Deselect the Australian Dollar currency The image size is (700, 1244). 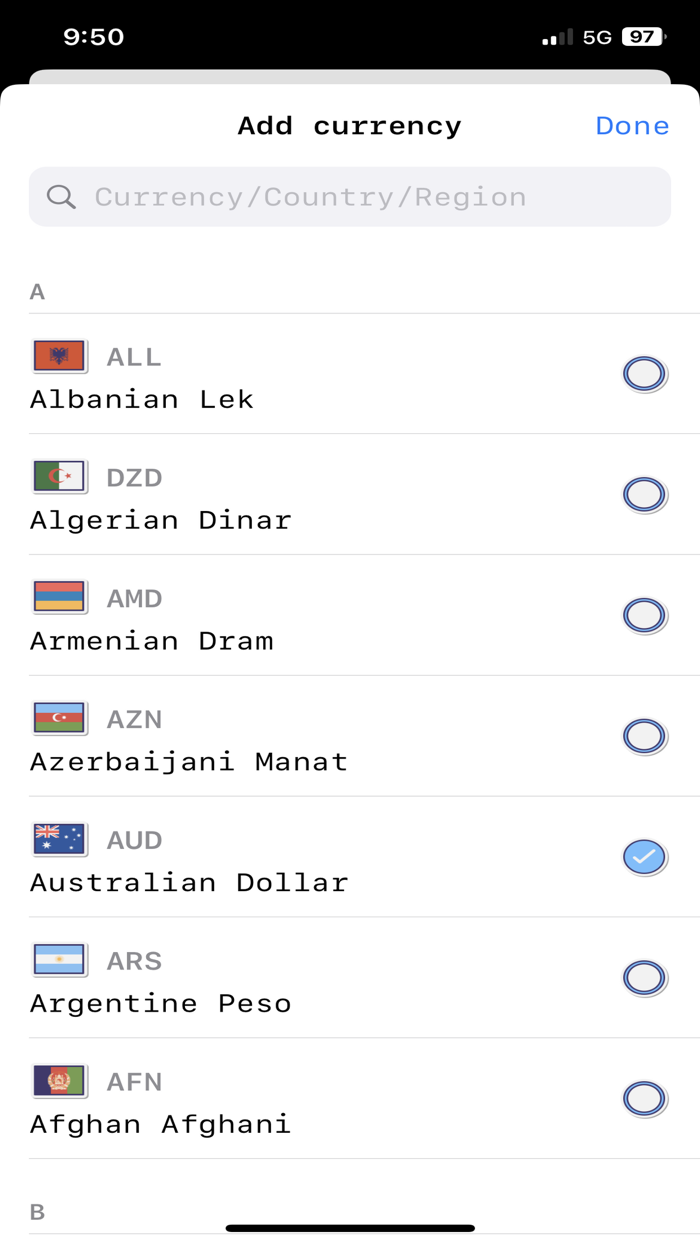[x=645, y=856]
